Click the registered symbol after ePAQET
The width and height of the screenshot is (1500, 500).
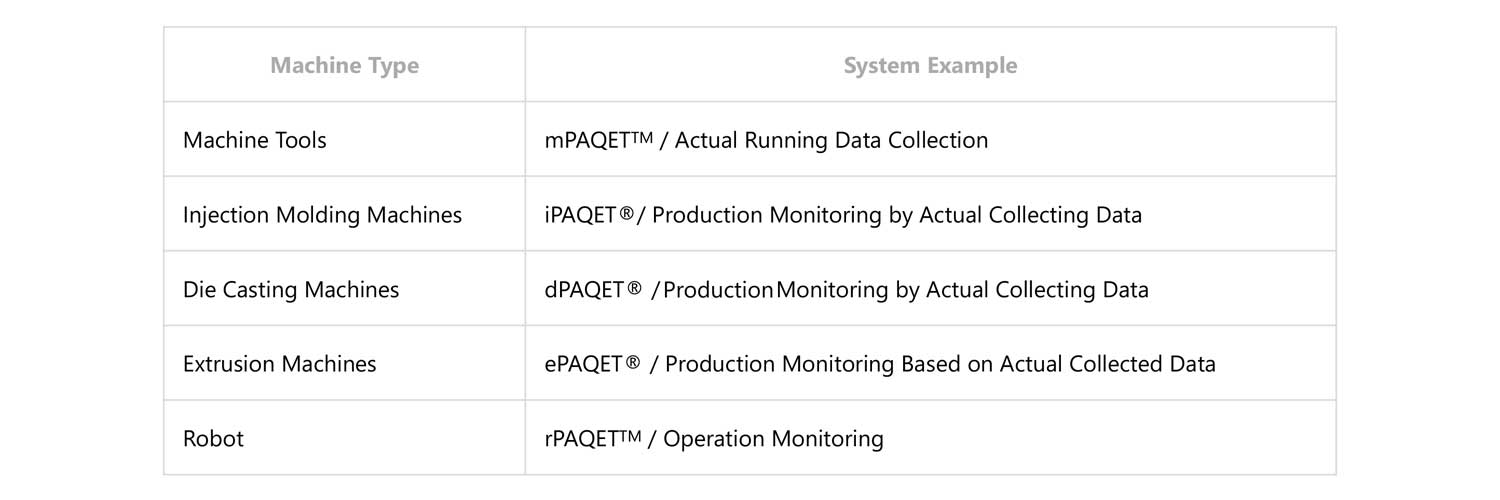point(632,363)
